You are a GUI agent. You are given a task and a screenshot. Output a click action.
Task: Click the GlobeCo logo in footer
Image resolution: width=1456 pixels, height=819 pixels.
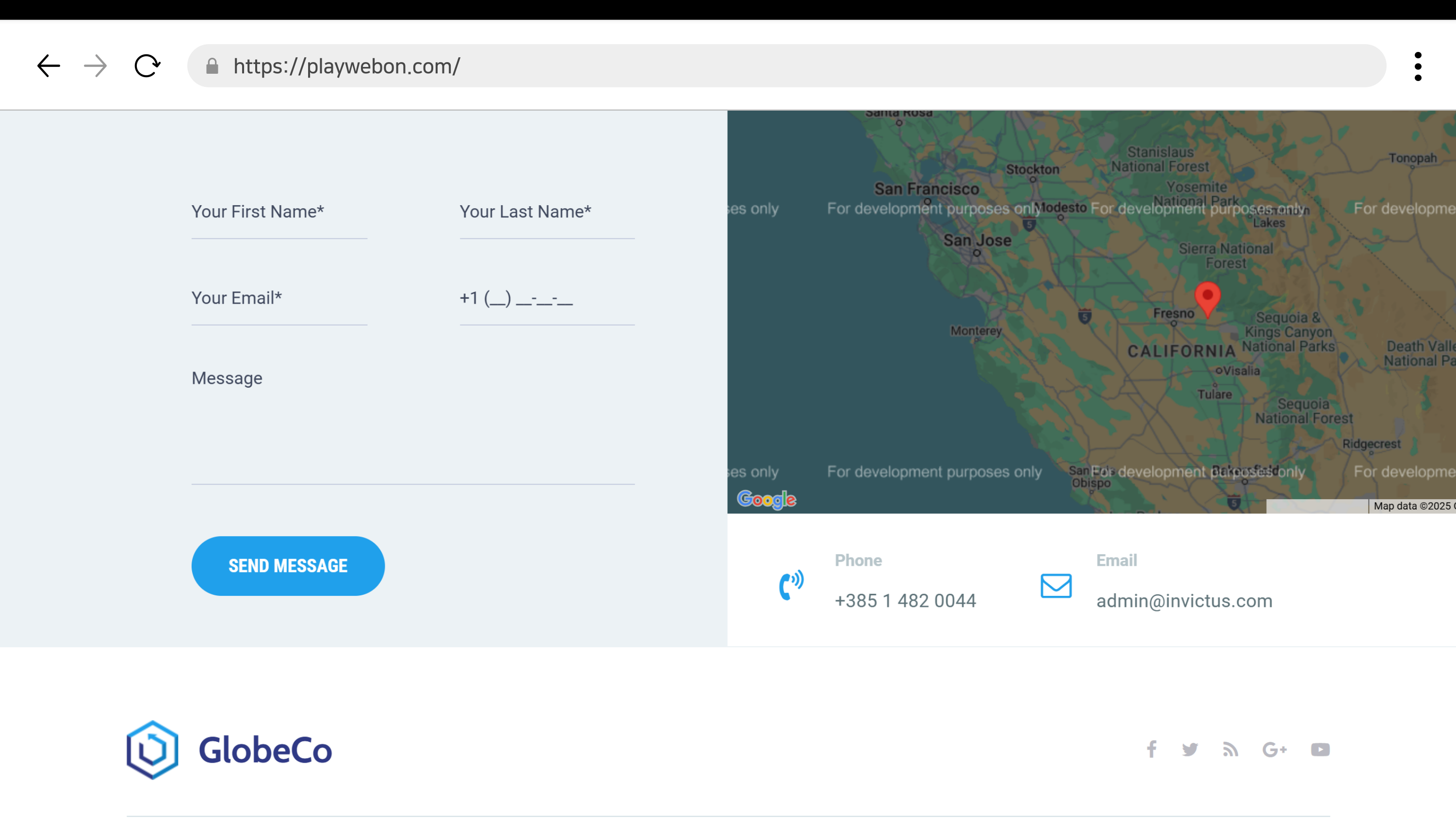tap(229, 750)
